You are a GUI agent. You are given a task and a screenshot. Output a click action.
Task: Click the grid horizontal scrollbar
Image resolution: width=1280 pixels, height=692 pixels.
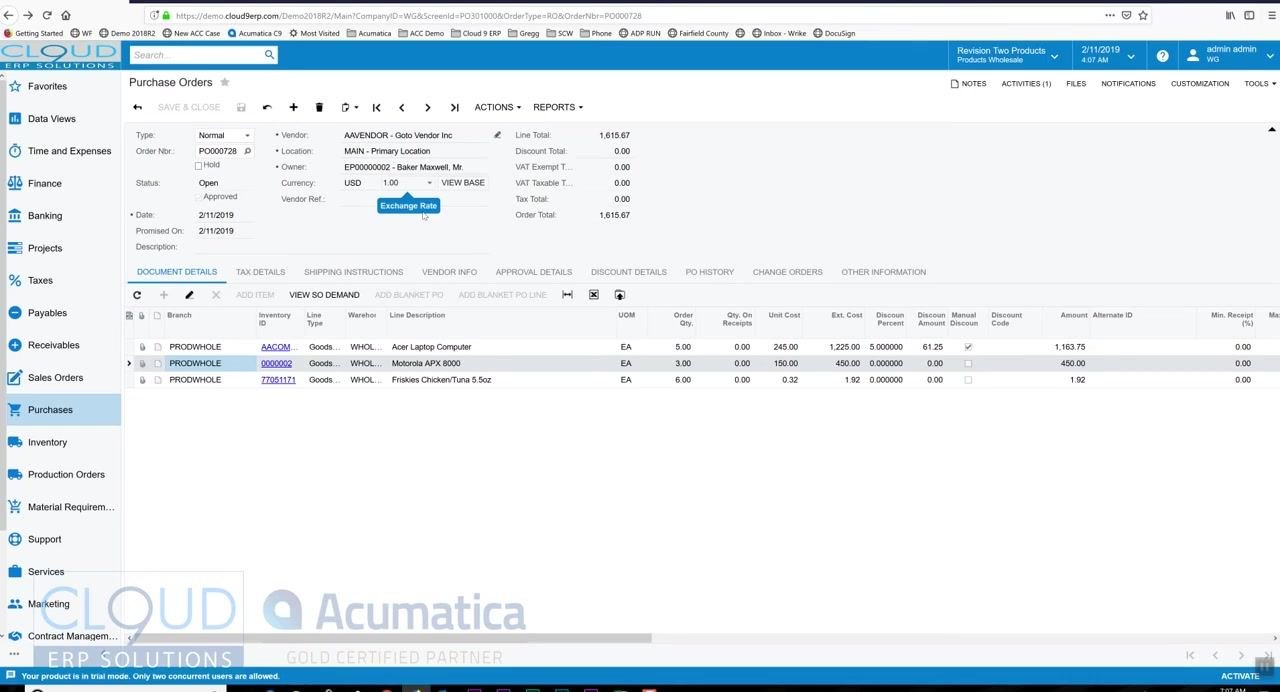(390, 637)
